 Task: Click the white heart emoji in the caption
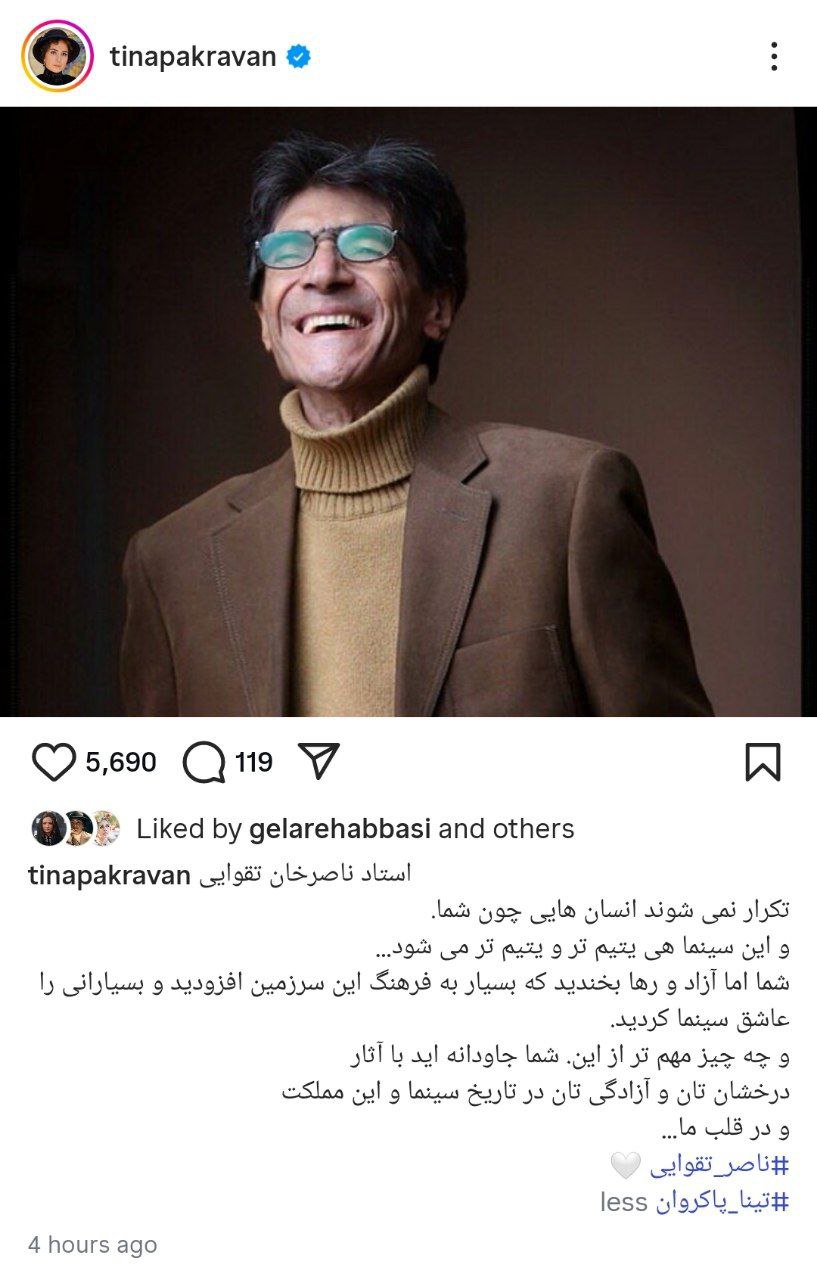[x=626, y=1165]
